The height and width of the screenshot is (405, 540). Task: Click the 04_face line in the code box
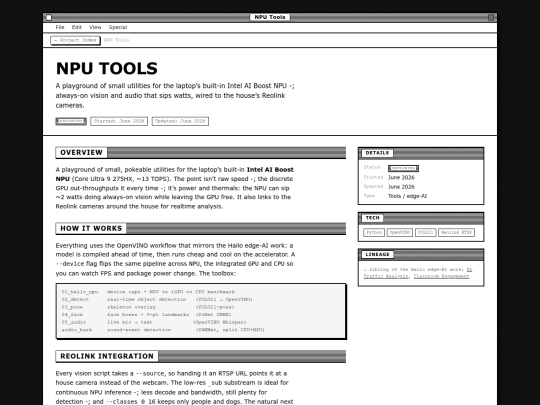coord(146,314)
